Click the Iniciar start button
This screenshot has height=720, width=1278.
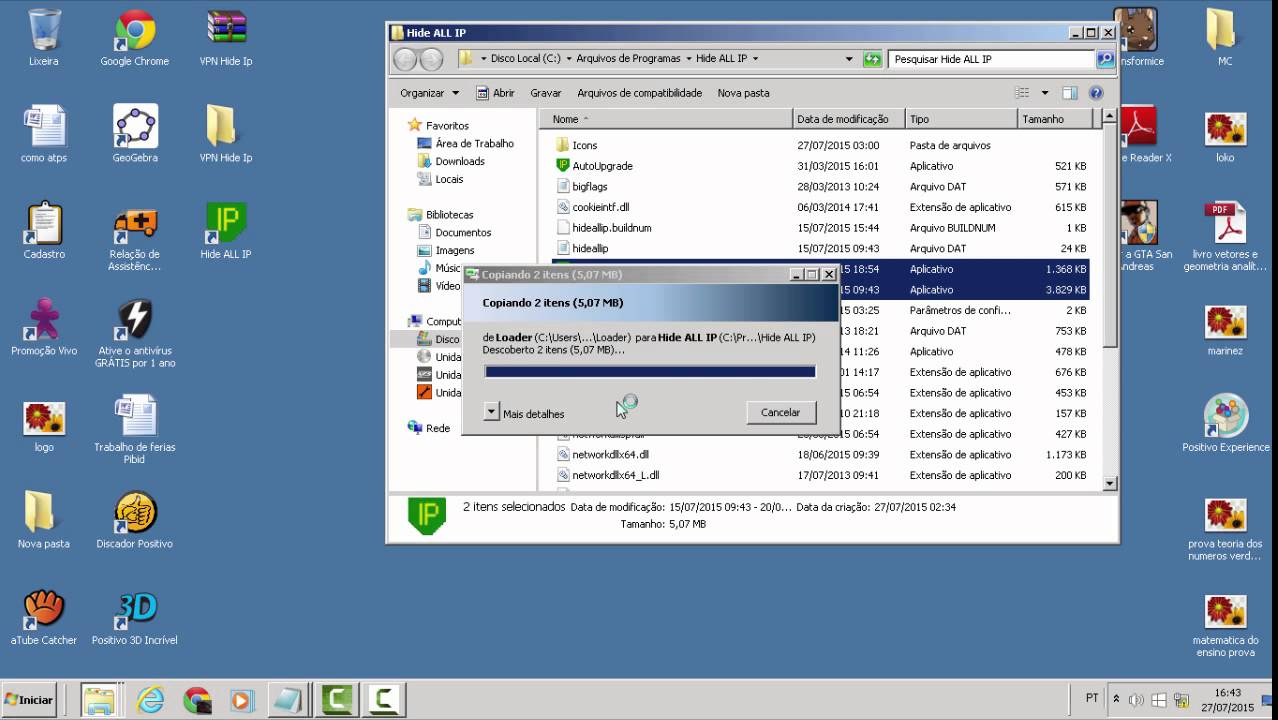tap(30, 700)
